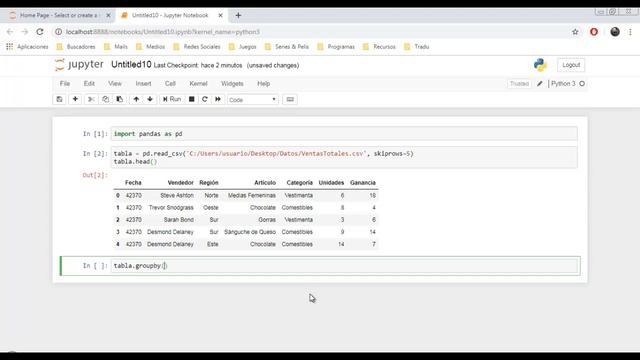Image resolution: width=640 pixels, height=360 pixels.
Task: Open a new browser tab
Action: [238, 16]
